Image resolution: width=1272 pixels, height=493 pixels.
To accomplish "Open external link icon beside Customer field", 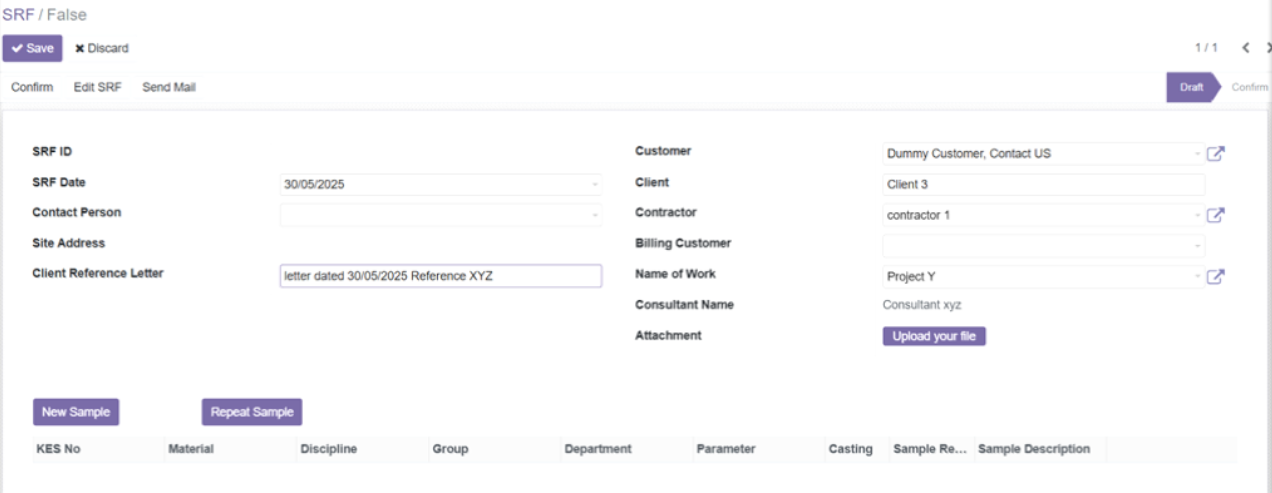I will coord(1216,154).
